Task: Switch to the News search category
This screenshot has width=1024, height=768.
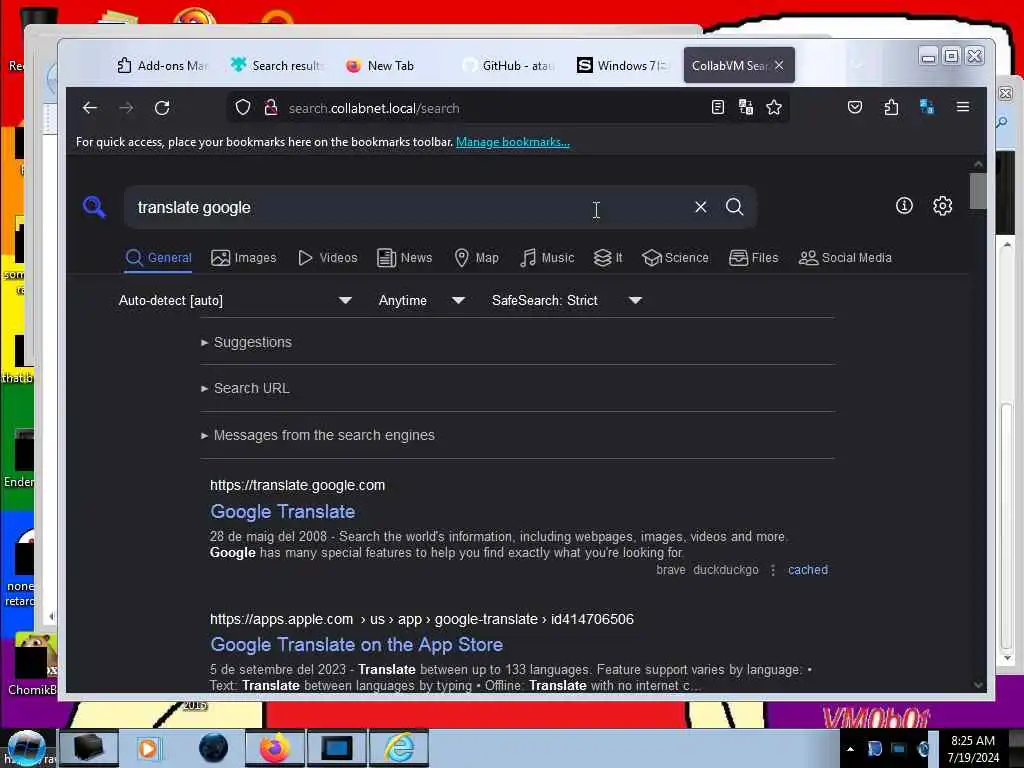Action: (x=404, y=257)
